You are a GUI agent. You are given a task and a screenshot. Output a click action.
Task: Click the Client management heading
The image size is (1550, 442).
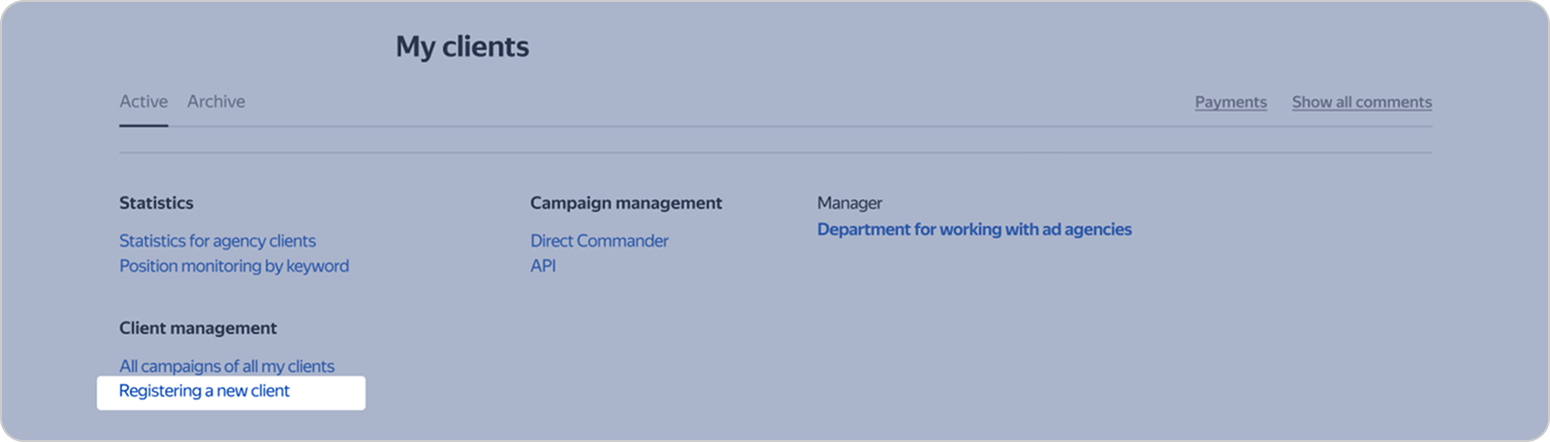click(198, 328)
